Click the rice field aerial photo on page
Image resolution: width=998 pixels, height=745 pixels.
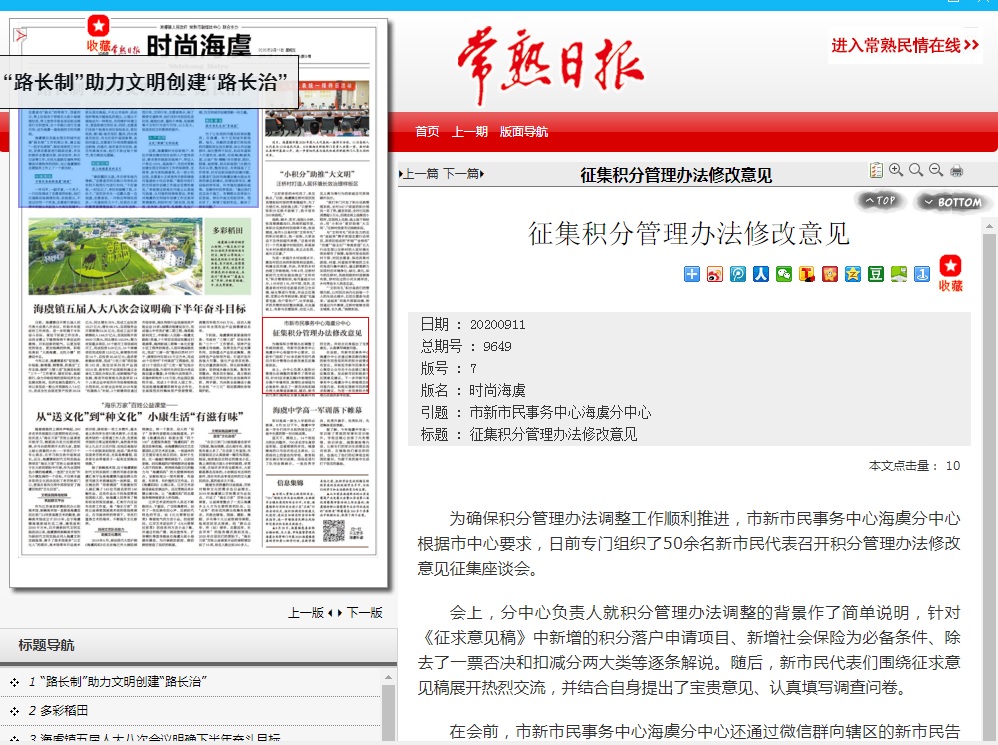pyautogui.click(x=115, y=256)
